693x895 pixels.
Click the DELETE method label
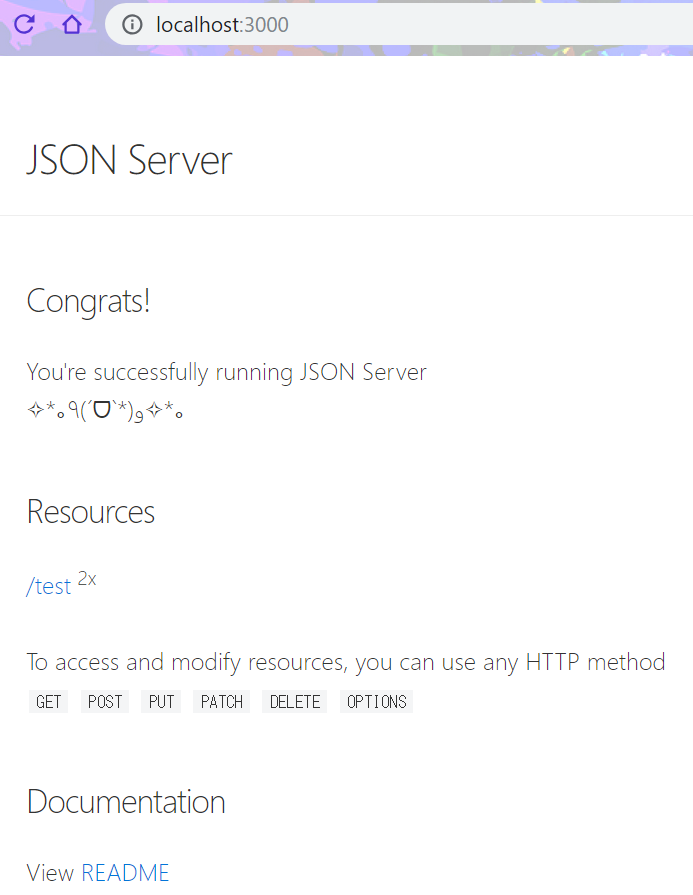click(x=295, y=702)
